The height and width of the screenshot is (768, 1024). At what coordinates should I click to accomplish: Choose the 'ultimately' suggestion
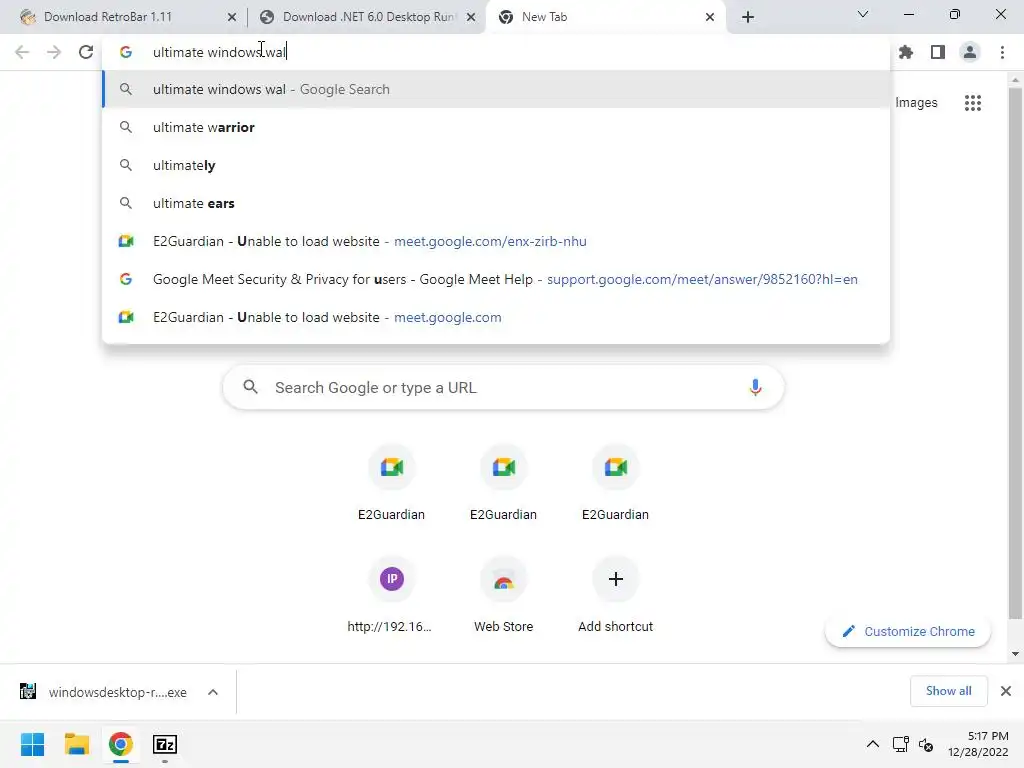[496, 165]
